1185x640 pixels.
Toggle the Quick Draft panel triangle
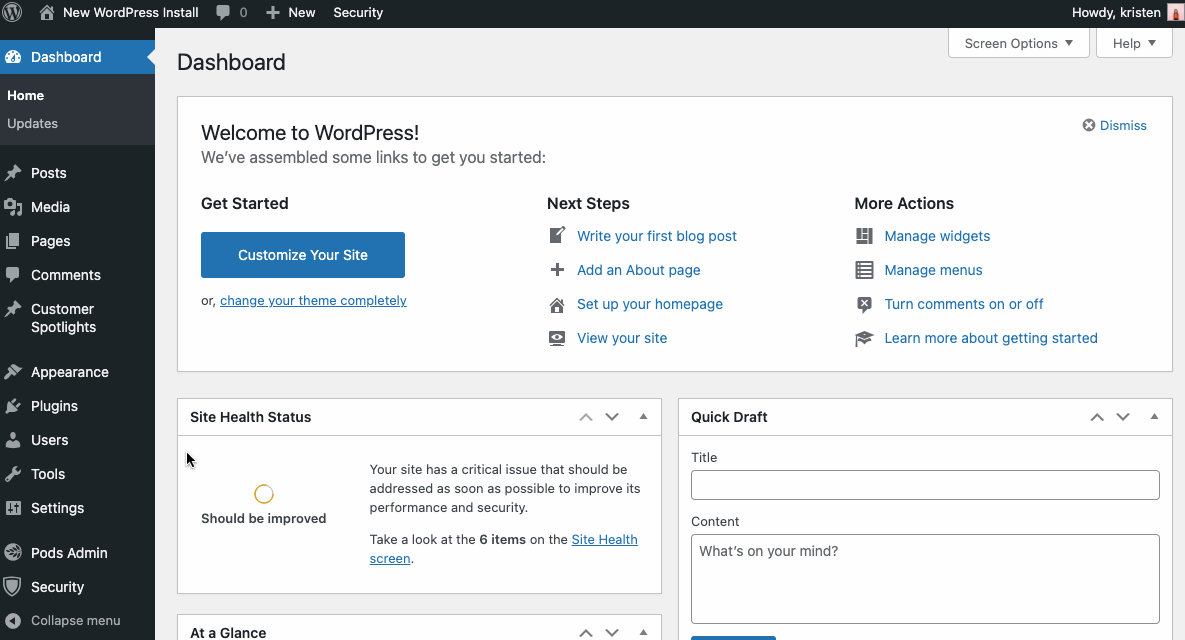[1154, 417]
